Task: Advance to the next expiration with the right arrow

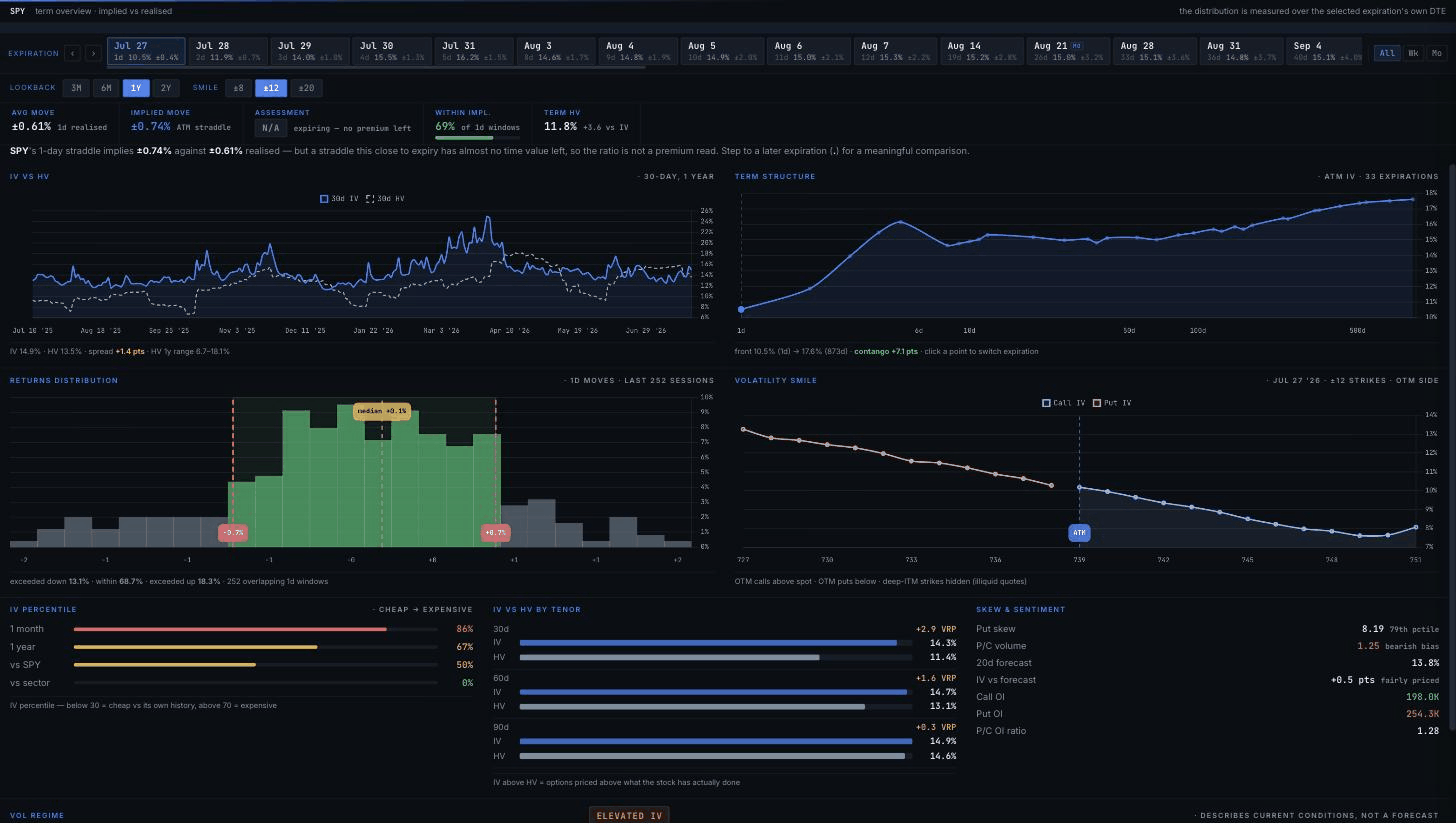Action: pyautogui.click(x=93, y=53)
